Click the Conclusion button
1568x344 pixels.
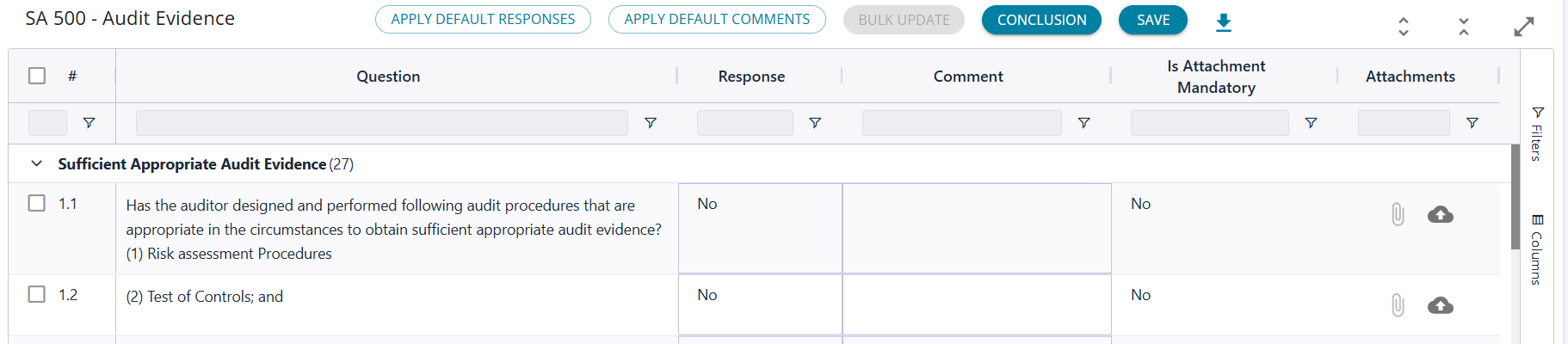(1041, 20)
